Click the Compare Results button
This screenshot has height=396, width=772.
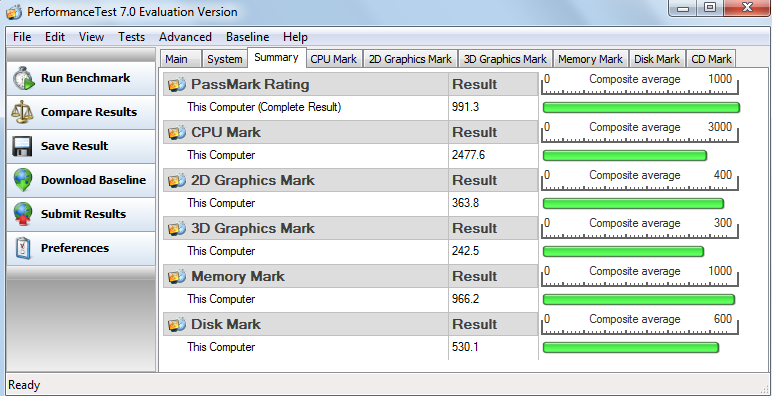(81, 112)
